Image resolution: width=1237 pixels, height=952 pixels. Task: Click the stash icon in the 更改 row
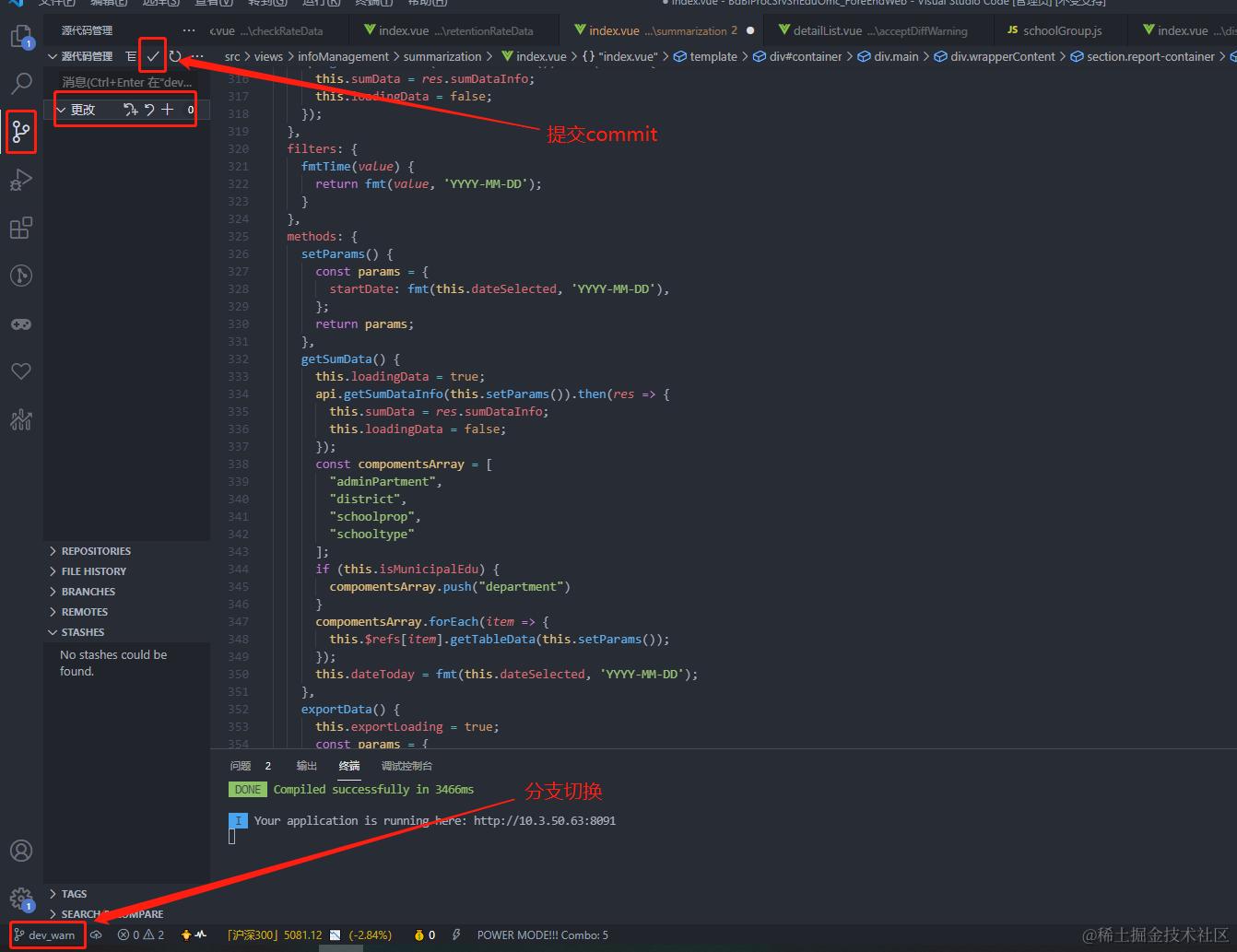pos(130,110)
